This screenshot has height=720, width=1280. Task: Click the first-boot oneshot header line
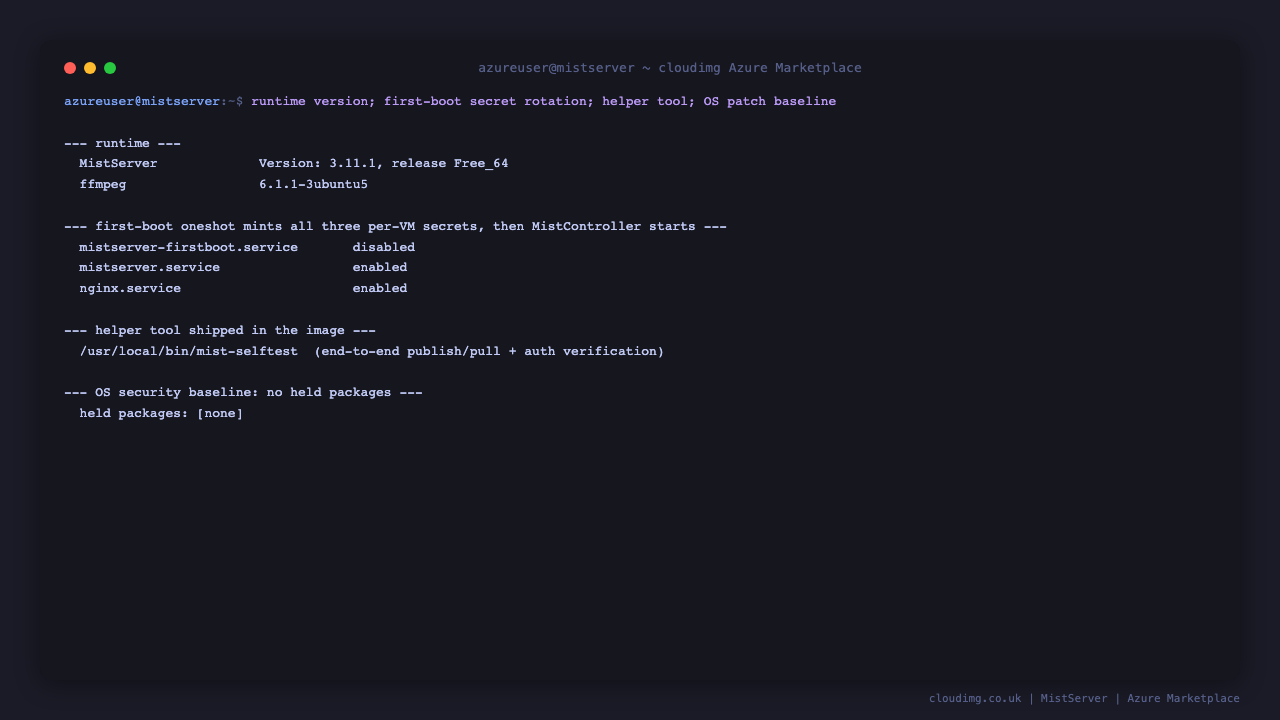[395, 226]
